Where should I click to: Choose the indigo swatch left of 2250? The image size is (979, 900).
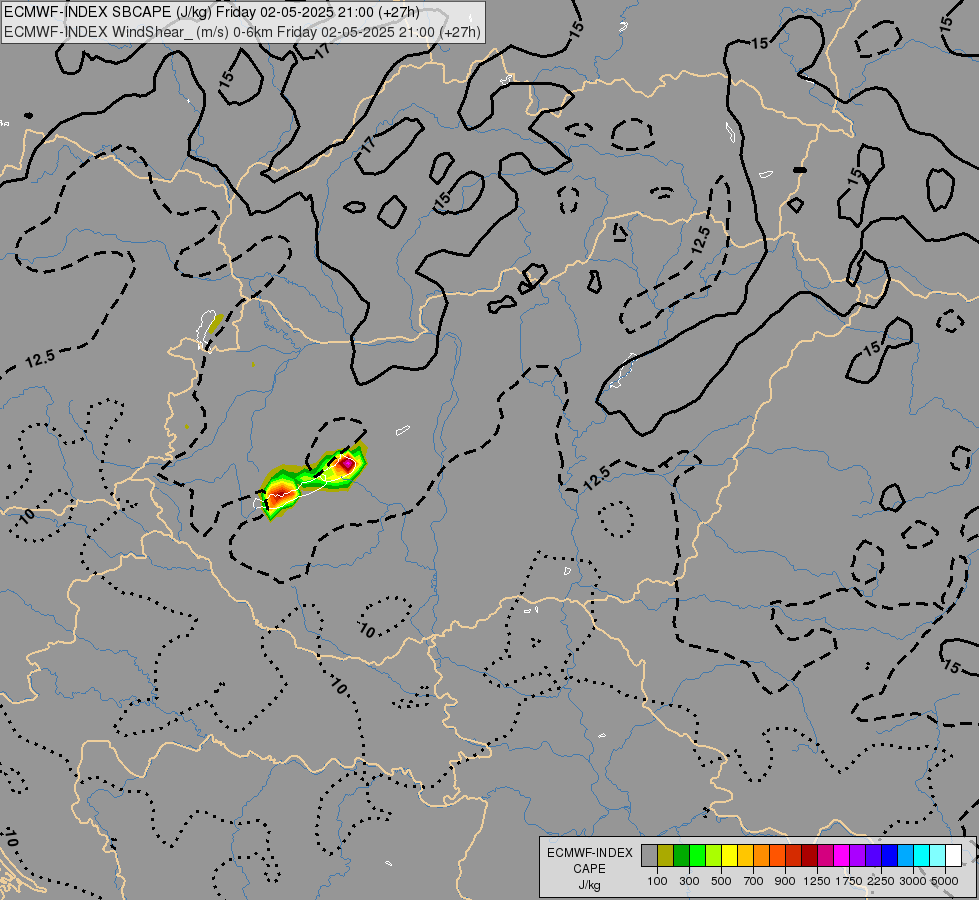coord(873,856)
